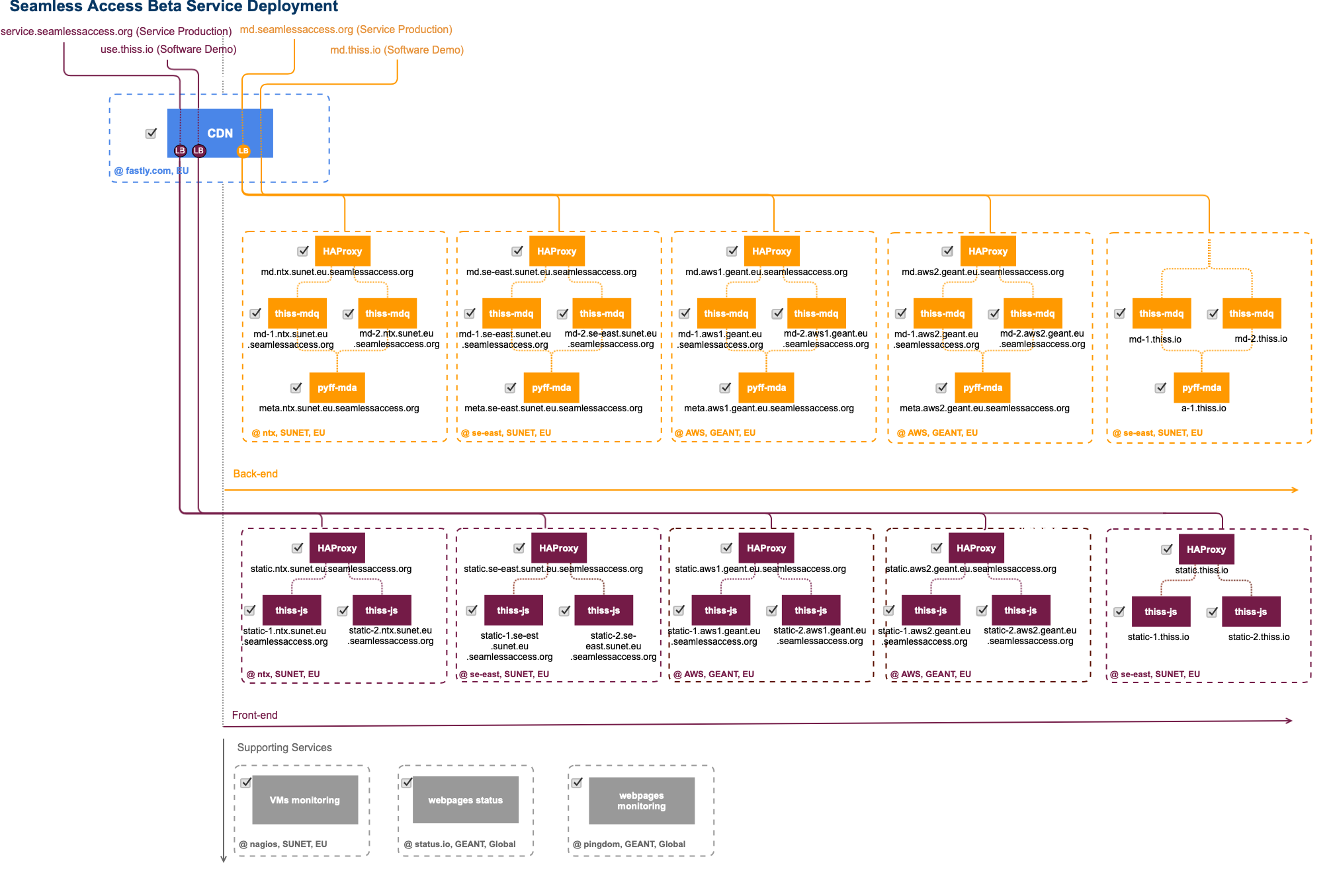Select the orange HAProxy for md.ntx.sunet.eu
This screenshot has height=896, width=1331.
coord(342,251)
